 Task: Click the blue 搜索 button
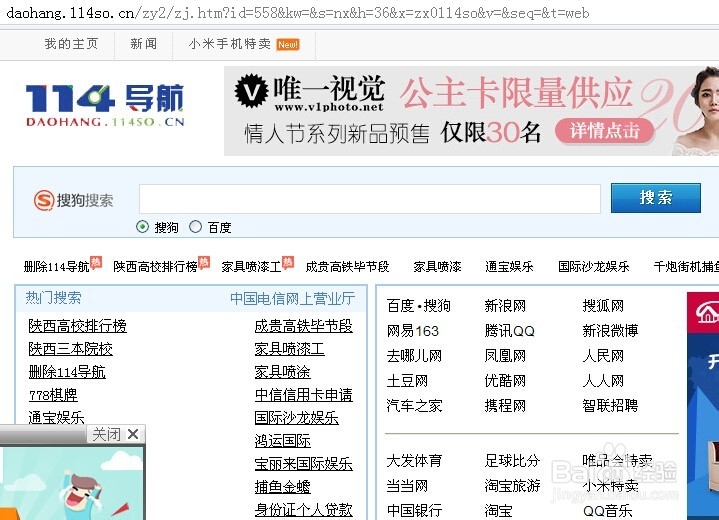click(x=656, y=198)
